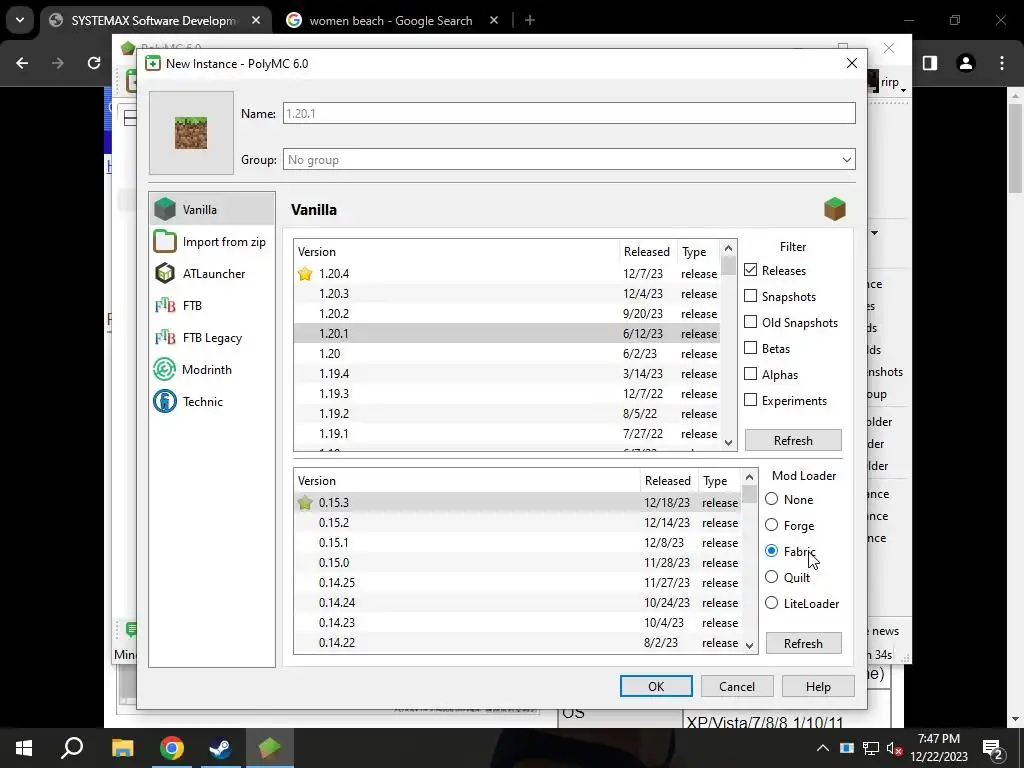Open Steam from the taskbar
Image resolution: width=1024 pixels, height=768 pixels.
[x=220, y=748]
